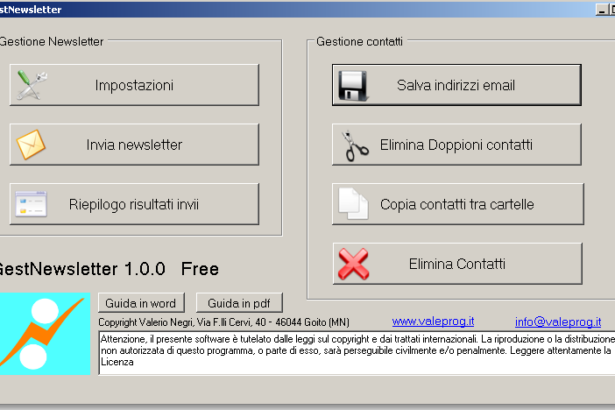Click the screwdriver and wrench Impostazioni icon
This screenshot has height=410, width=615.
pos(32,85)
